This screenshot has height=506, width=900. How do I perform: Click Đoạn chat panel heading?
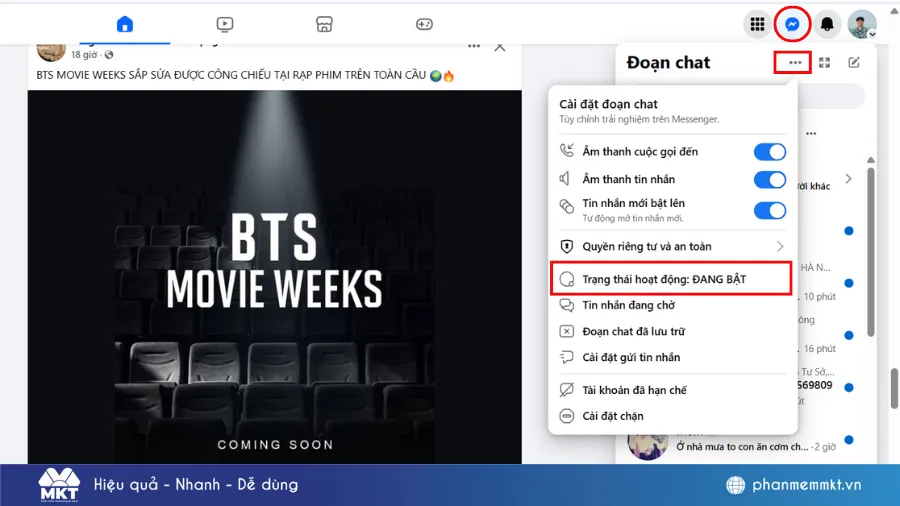668,63
